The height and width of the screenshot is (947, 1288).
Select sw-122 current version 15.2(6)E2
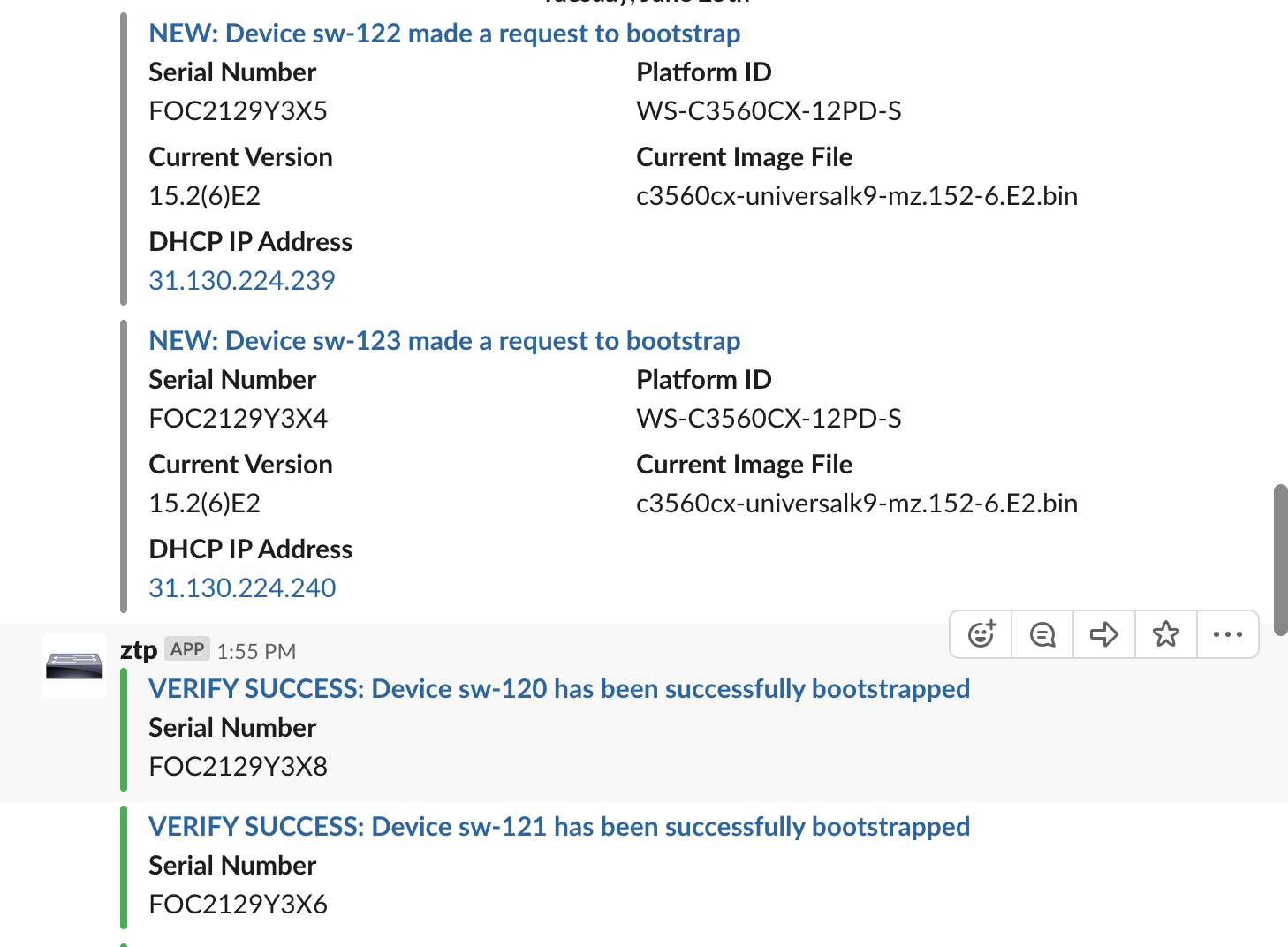pos(204,196)
